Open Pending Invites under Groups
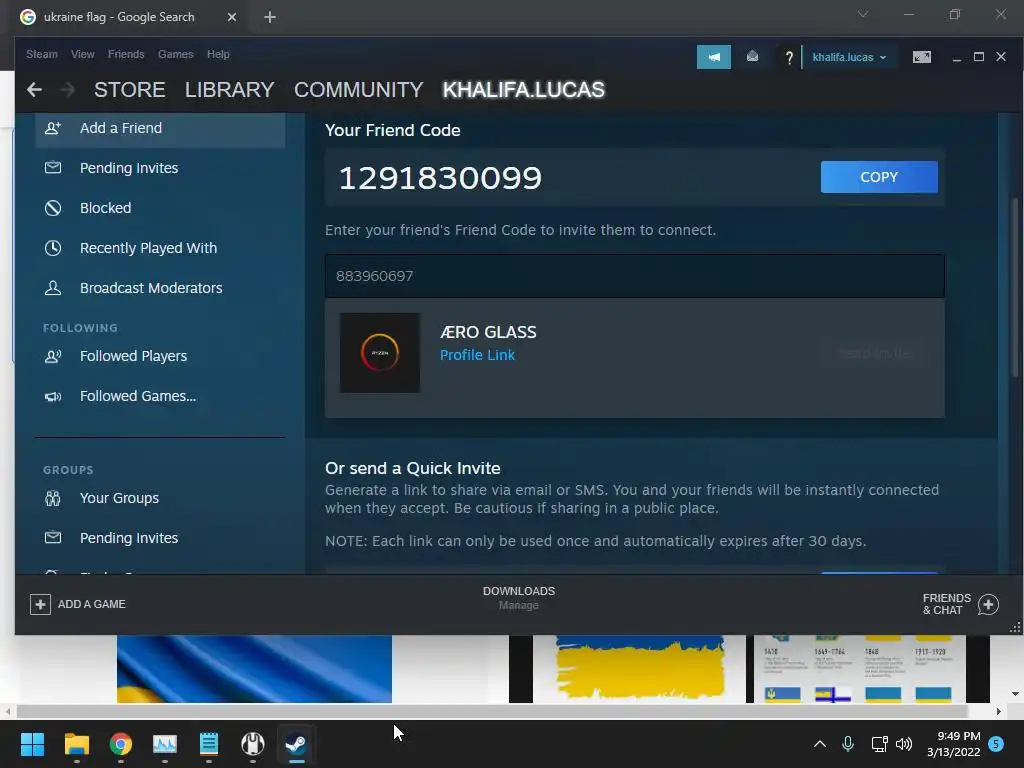The height and width of the screenshot is (768, 1024). point(129,538)
